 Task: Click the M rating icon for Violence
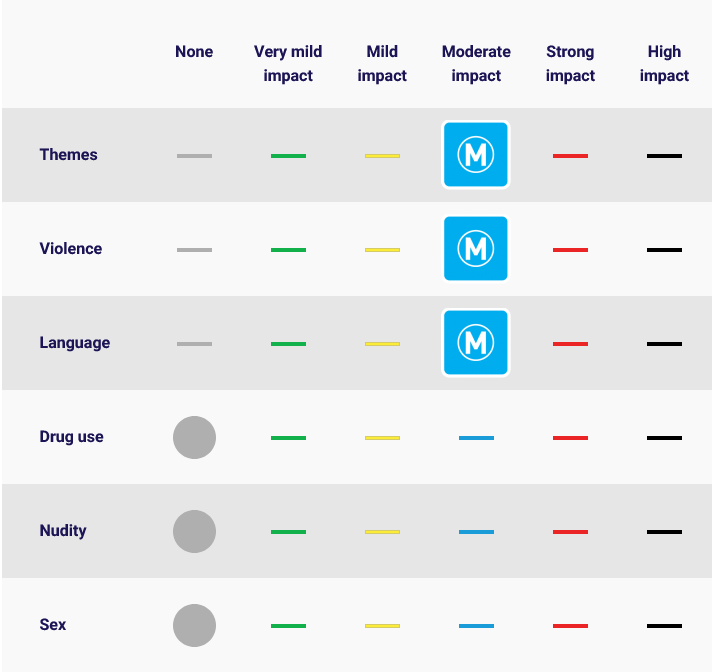point(476,249)
